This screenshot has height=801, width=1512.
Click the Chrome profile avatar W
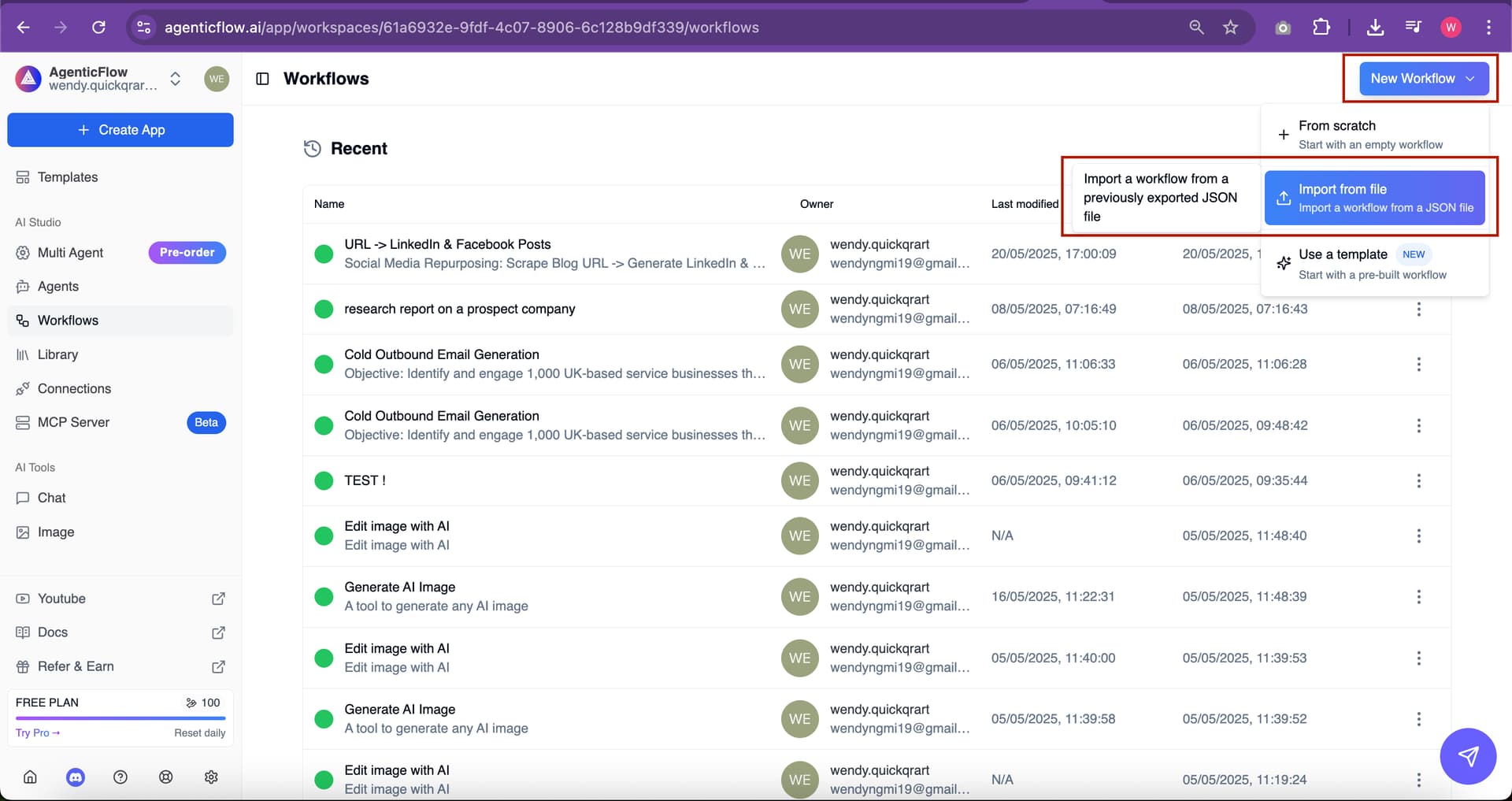tap(1451, 28)
